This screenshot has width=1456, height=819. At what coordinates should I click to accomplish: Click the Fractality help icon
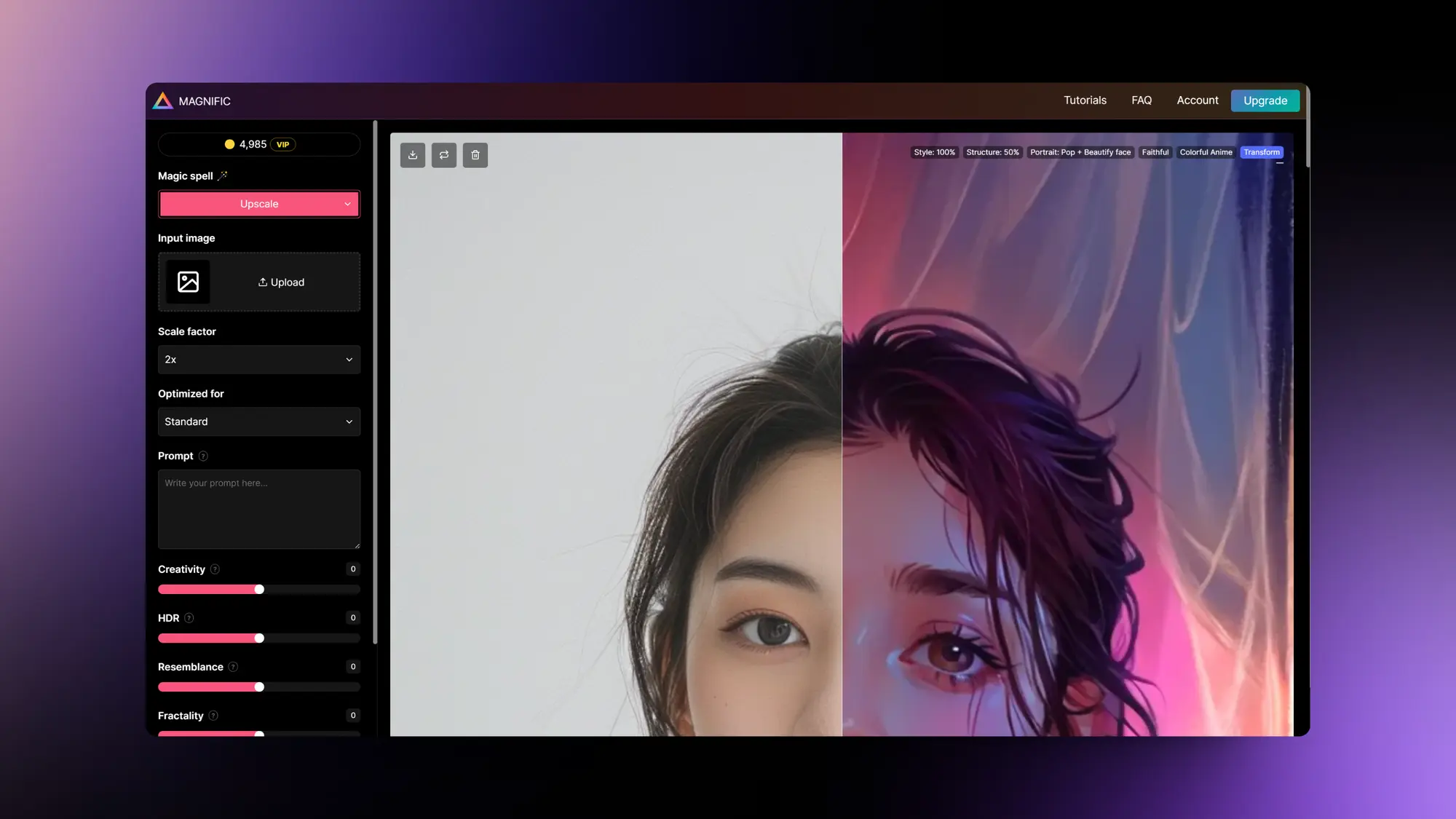click(x=213, y=716)
